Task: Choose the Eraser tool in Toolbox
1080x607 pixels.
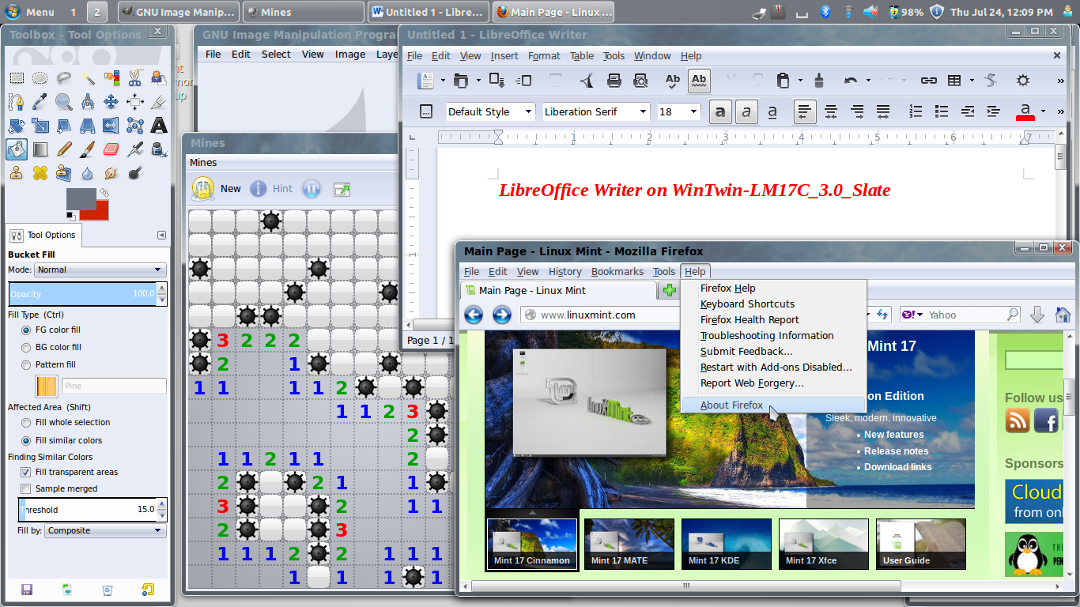Action: coord(111,149)
